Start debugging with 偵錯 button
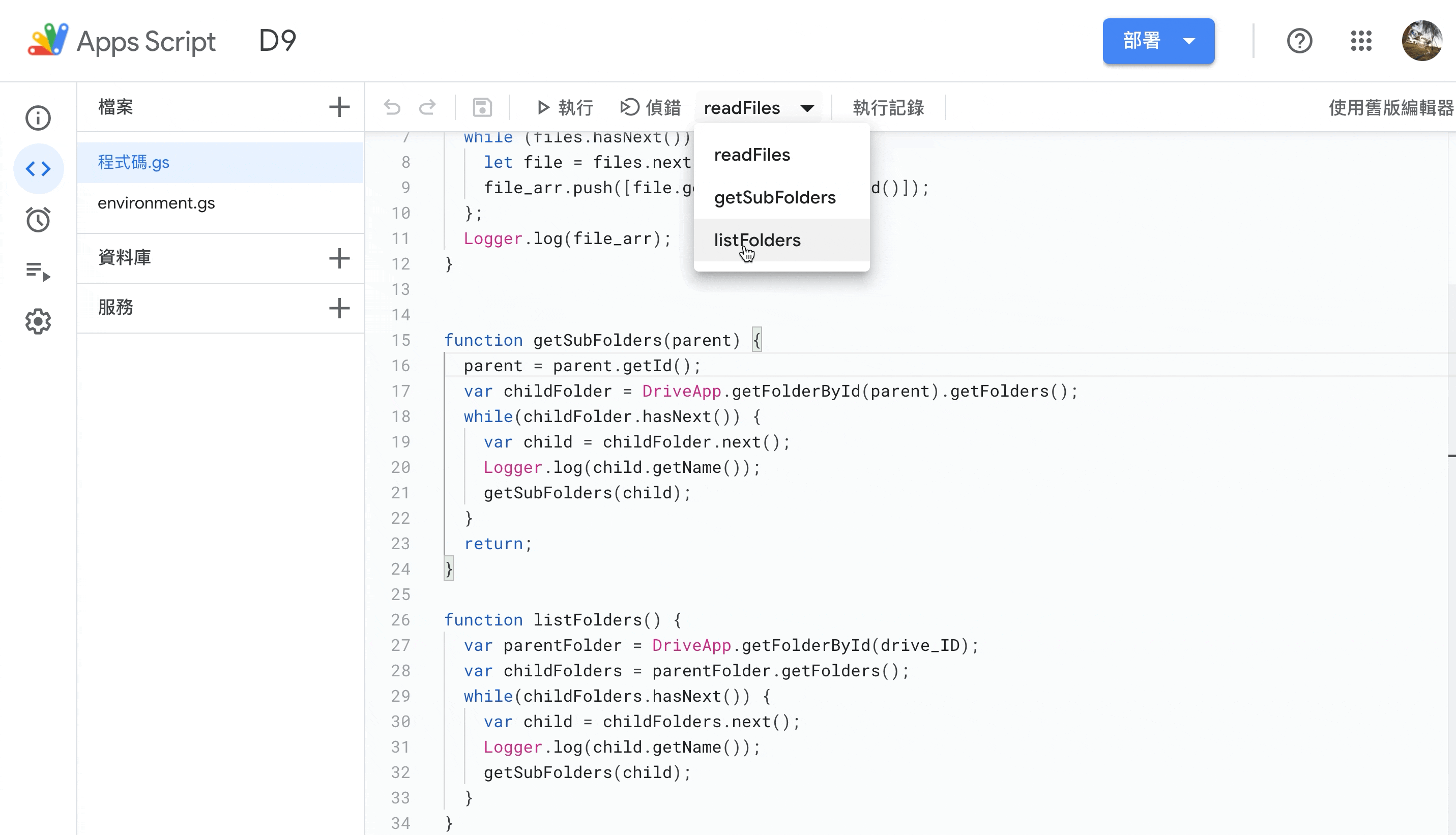 [x=651, y=107]
